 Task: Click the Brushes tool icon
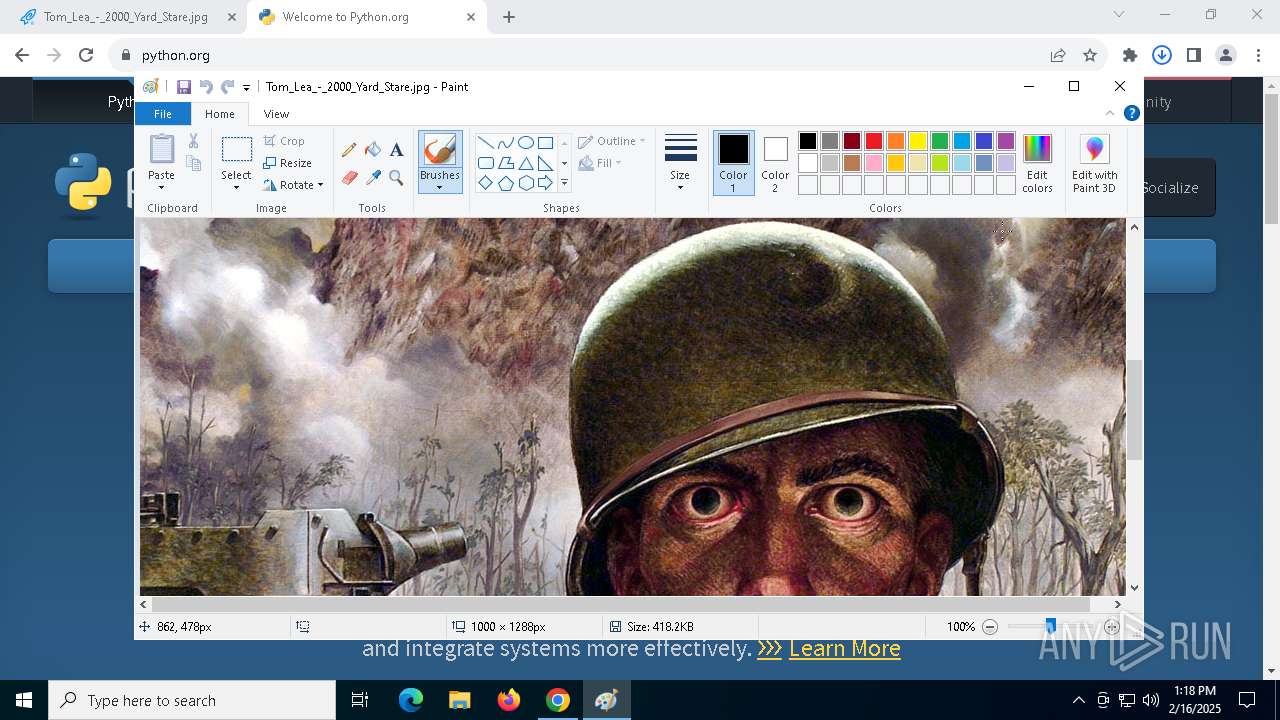coord(440,150)
